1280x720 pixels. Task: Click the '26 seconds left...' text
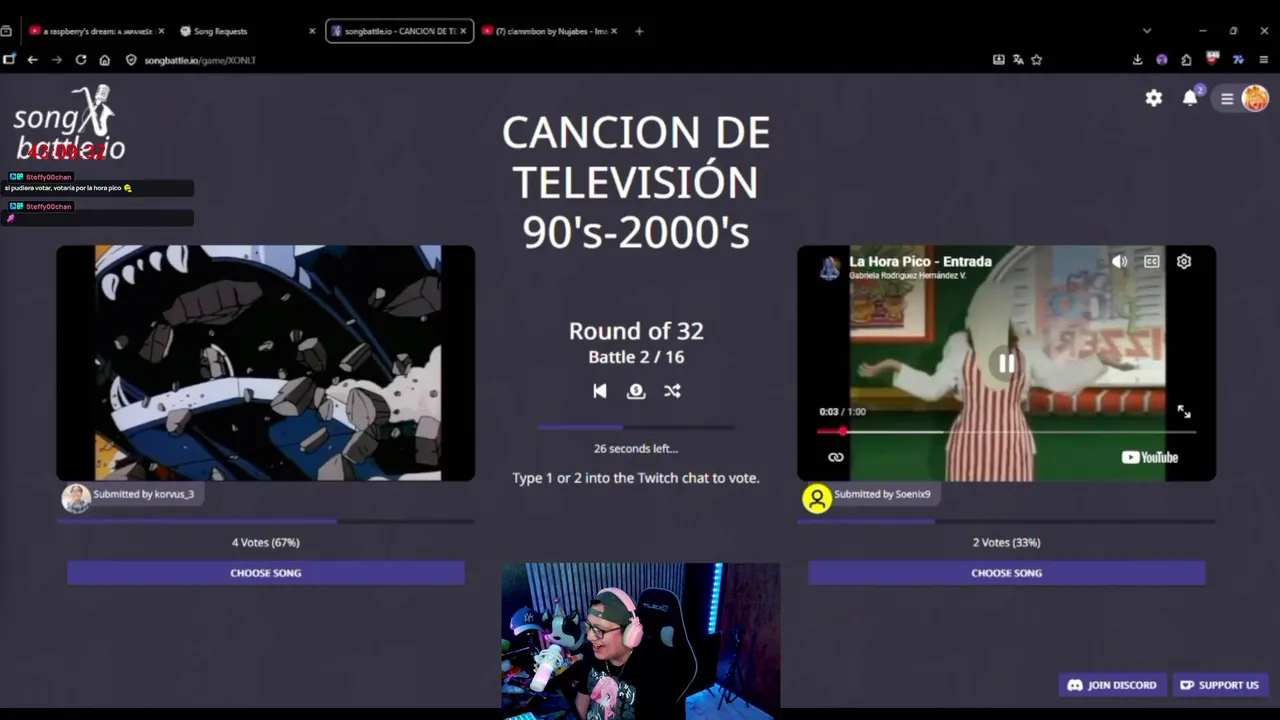[636, 449]
